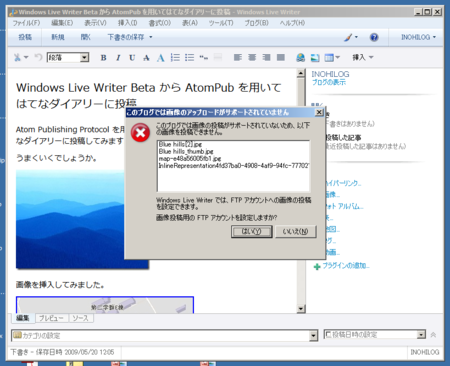Click the cut scissors icon in toolbar
Screen dimensions: 450x366
pos(17,57)
